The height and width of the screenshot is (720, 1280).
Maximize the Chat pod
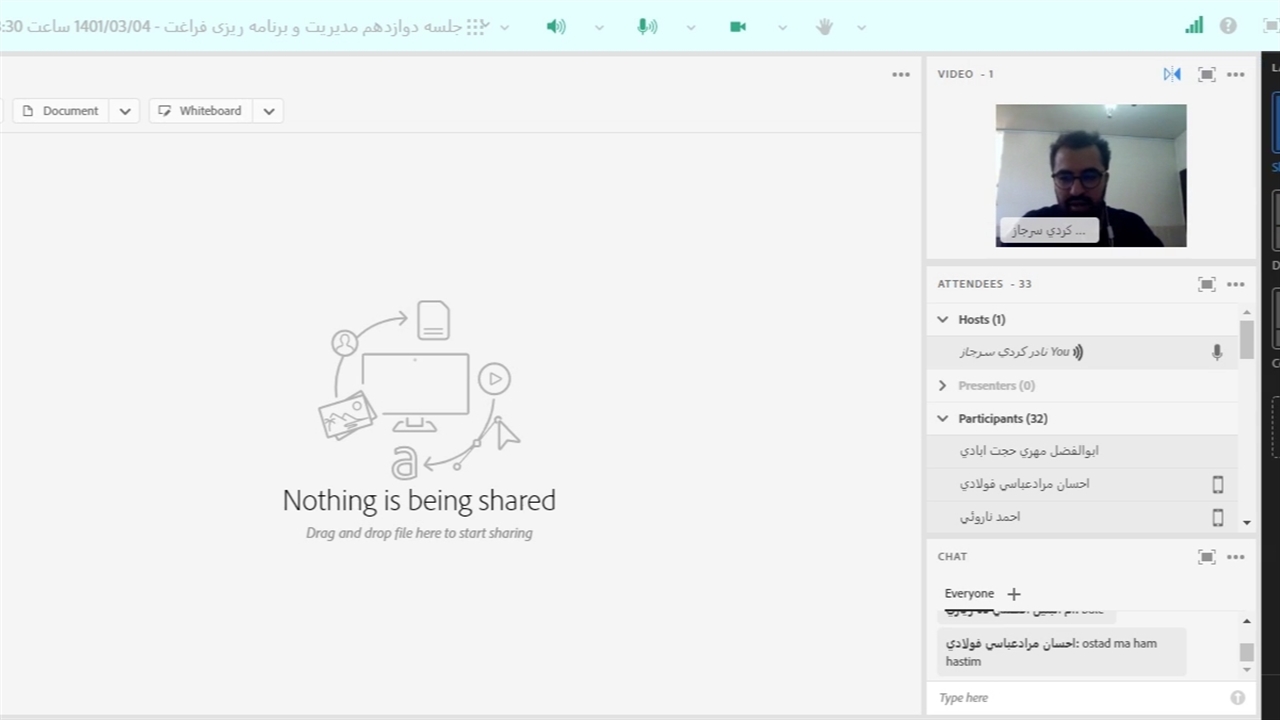point(1207,557)
